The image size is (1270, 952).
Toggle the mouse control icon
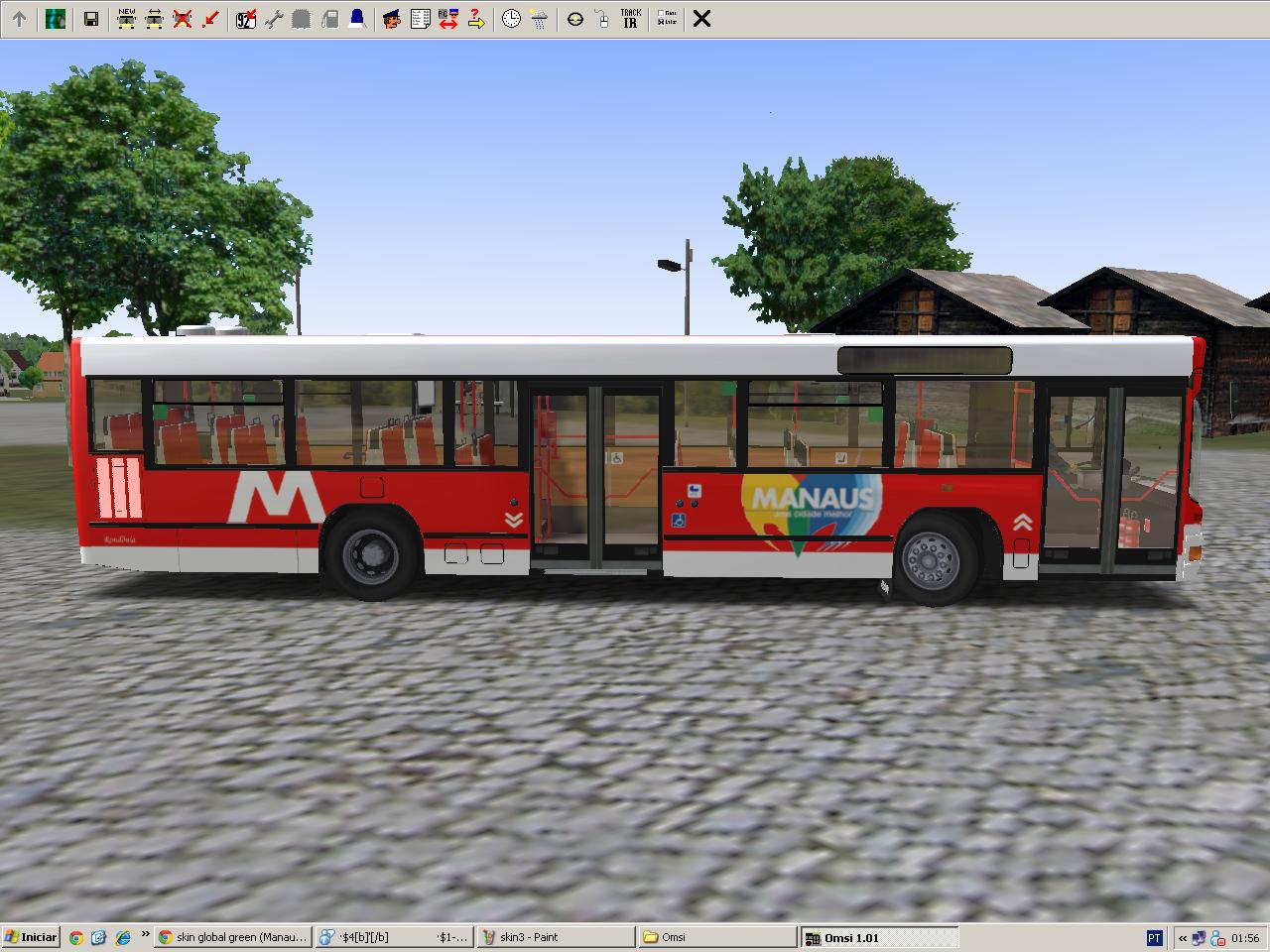(x=602, y=18)
